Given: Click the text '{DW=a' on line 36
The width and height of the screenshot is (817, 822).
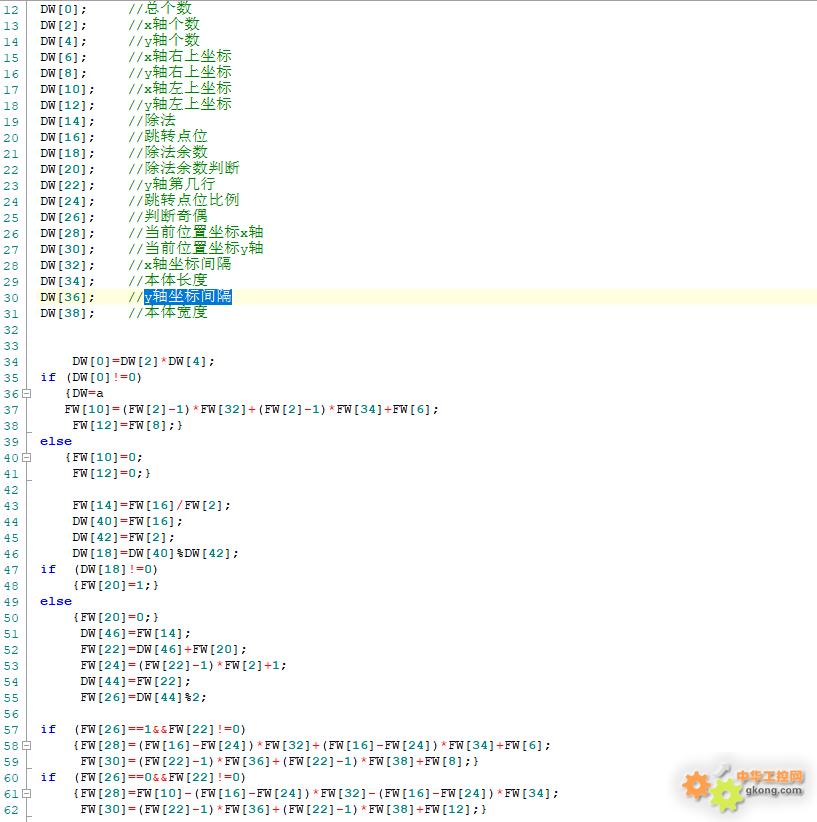Looking at the screenshot, I should pos(84,393).
